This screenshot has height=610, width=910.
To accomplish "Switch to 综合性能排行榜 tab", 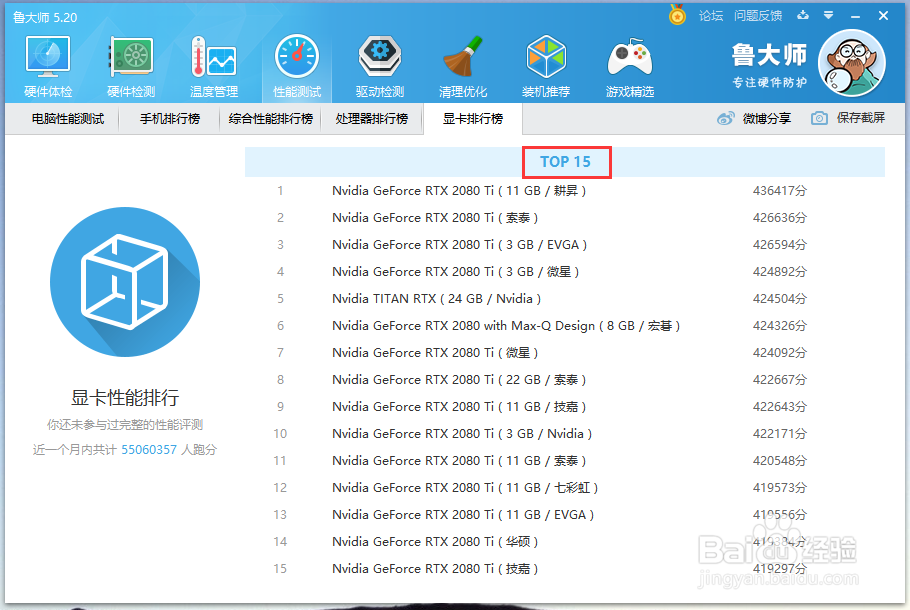I will click(x=270, y=119).
